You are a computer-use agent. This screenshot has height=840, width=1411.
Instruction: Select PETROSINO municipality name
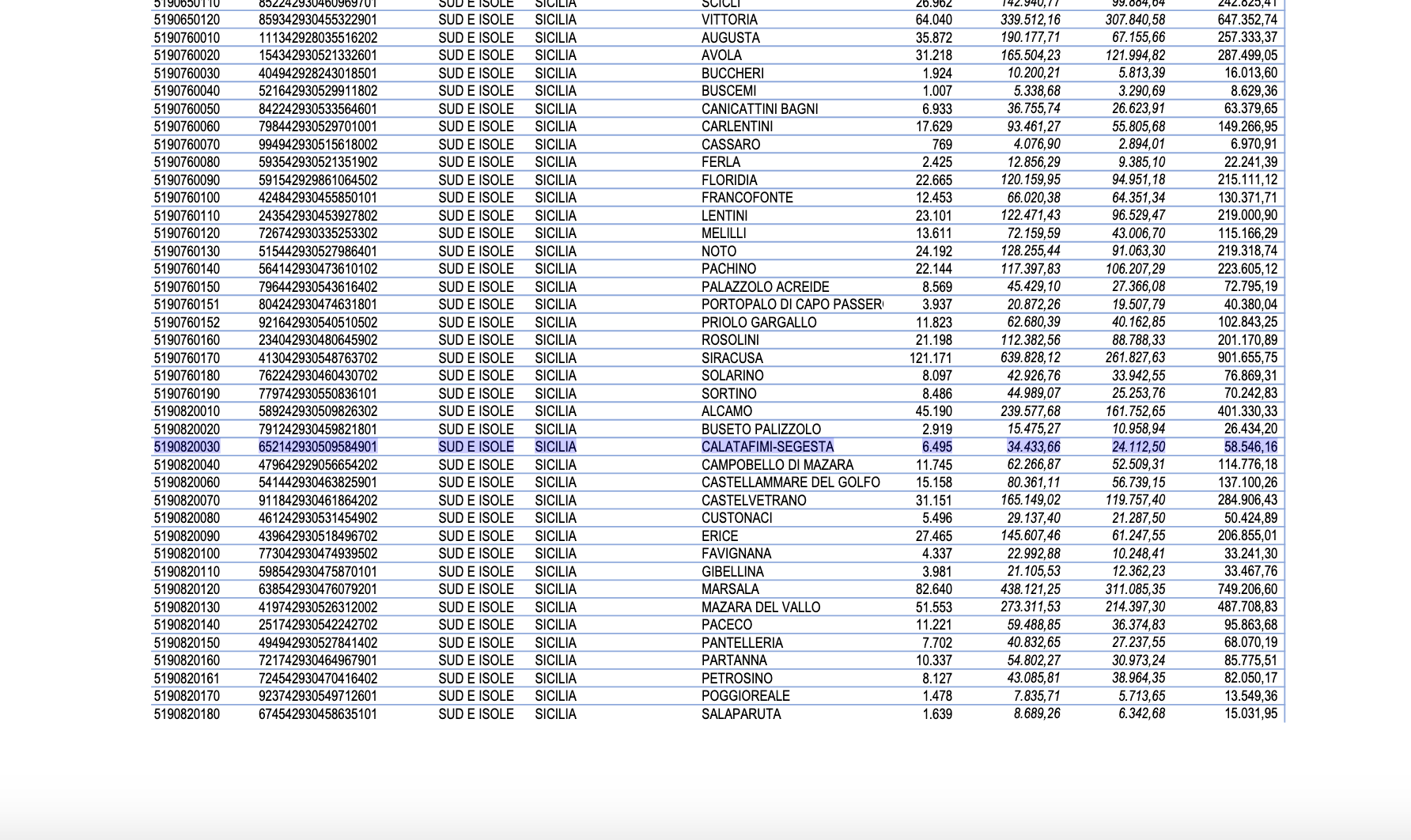coord(737,679)
